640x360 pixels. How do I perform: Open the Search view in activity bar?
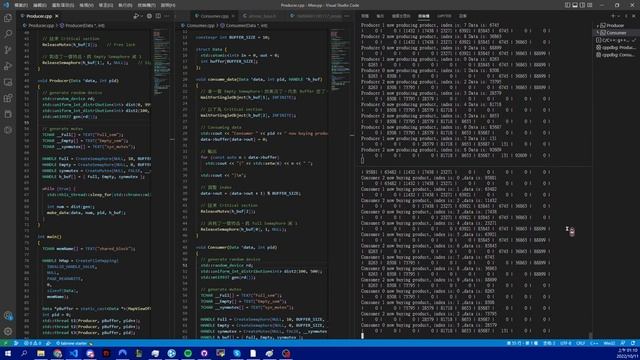click(8, 34)
